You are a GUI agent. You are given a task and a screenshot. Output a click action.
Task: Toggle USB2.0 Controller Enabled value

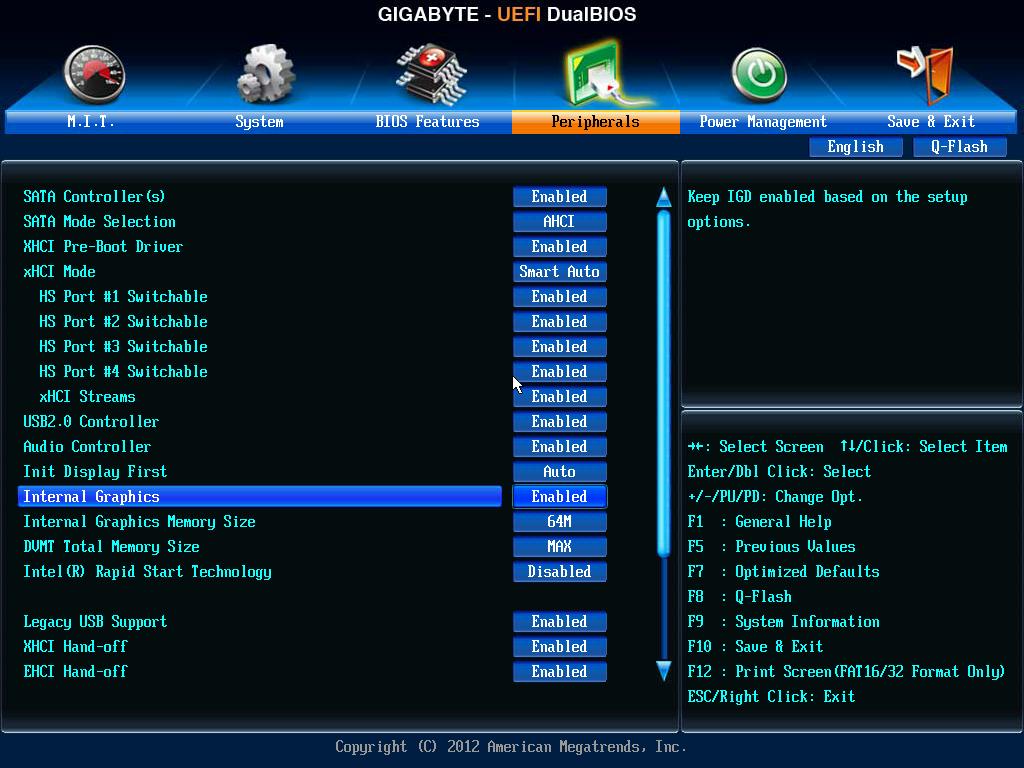560,421
